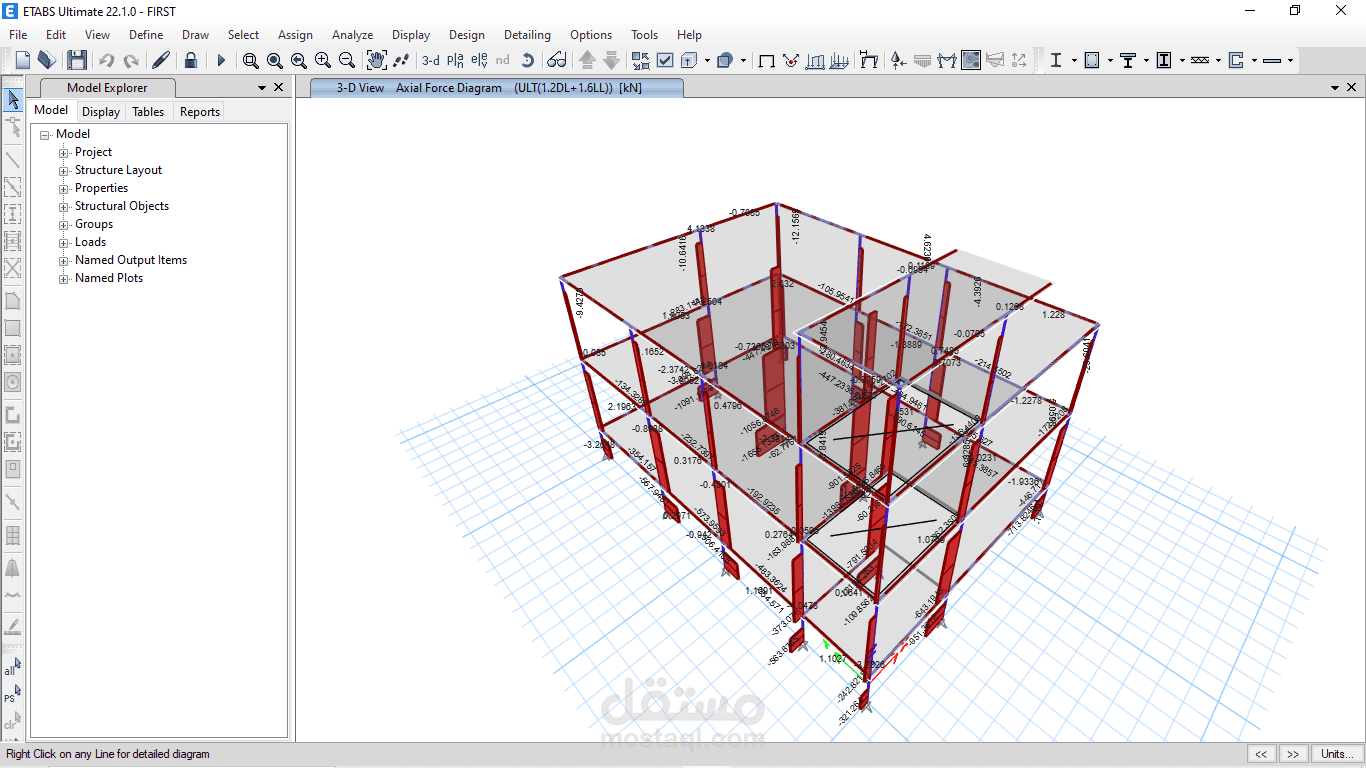Image resolution: width=1366 pixels, height=768 pixels.
Task: Select the pointer Select Object tool
Action: tap(13, 99)
